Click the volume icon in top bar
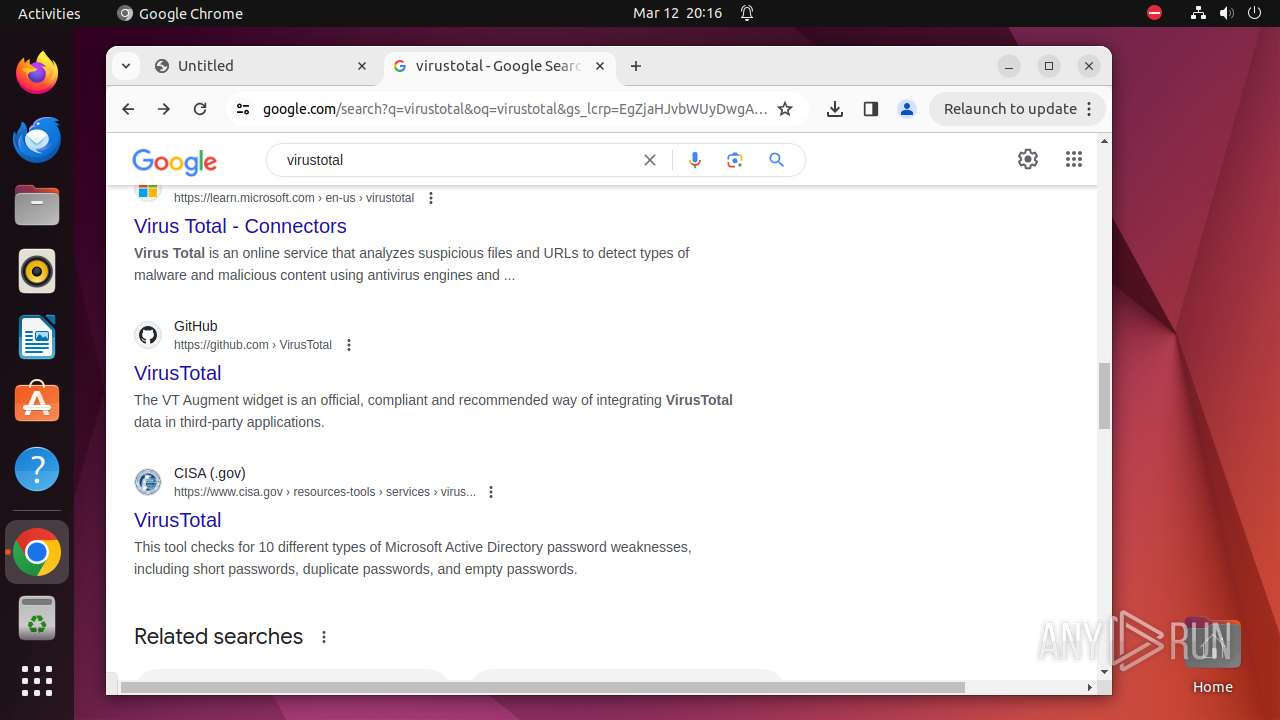 point(1226,13)
